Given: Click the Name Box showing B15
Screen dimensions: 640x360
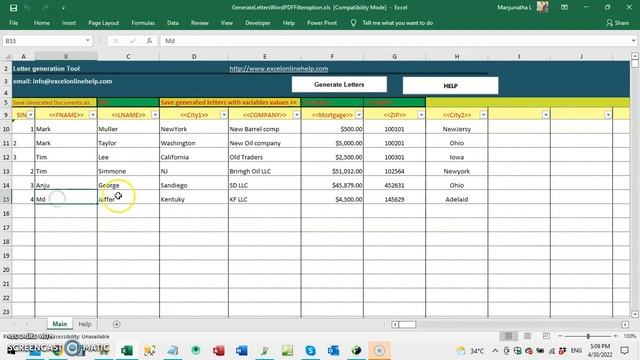Looking at the screenshot, I should point(43,41).
